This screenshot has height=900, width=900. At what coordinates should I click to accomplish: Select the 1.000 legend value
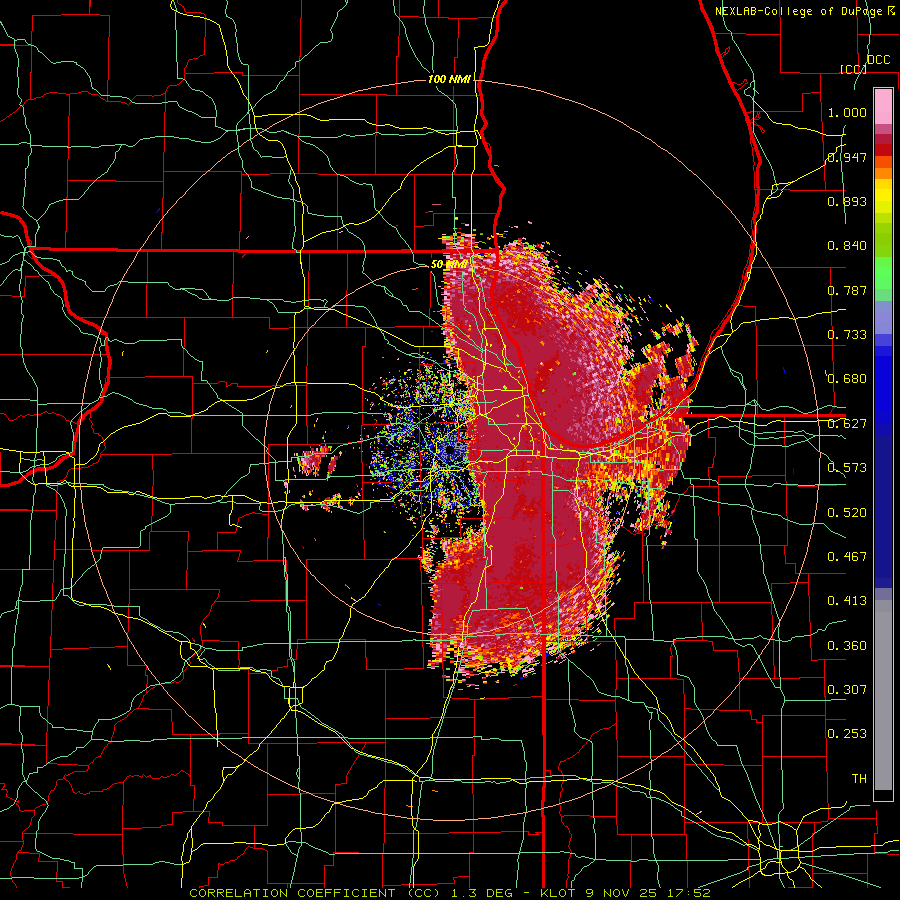click(847, 112)
